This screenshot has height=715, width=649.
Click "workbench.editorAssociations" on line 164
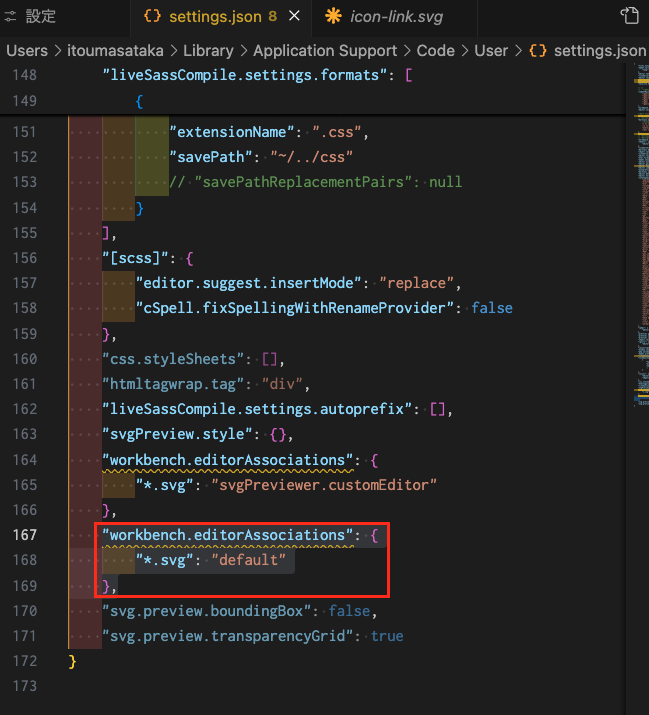pos(228,460)
